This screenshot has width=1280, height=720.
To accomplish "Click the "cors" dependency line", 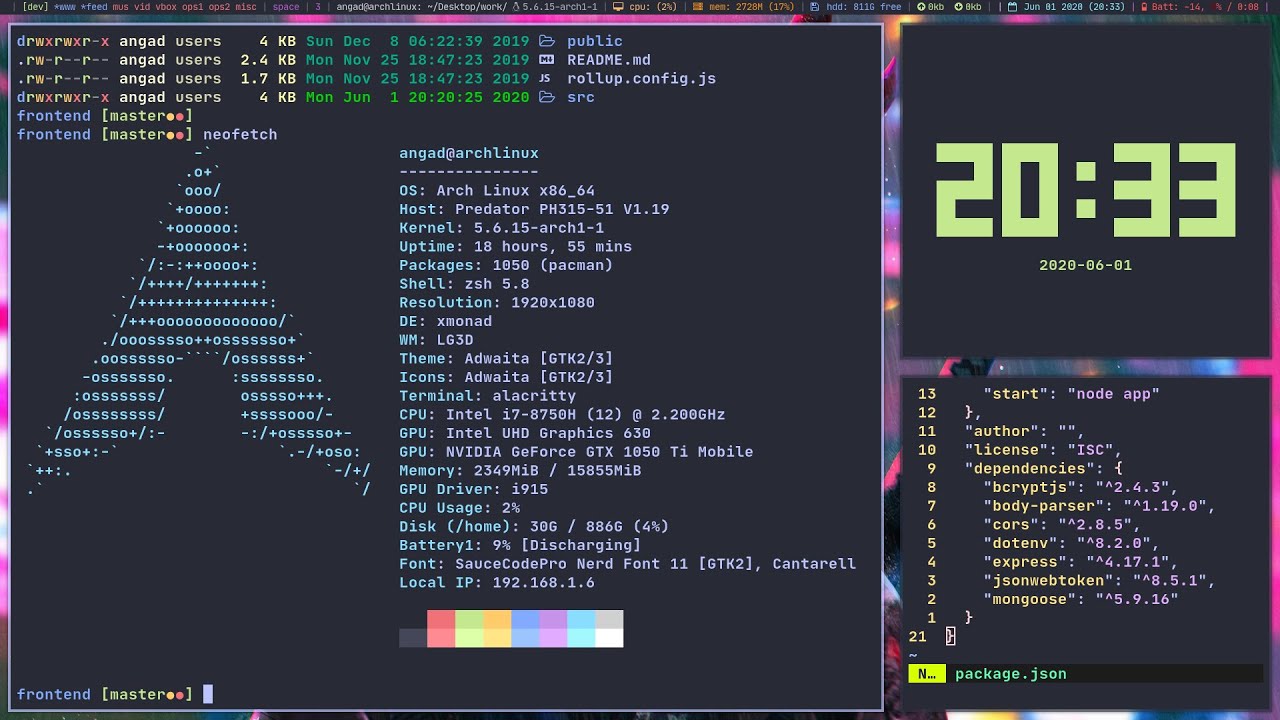I will [x=1062, y=524].
